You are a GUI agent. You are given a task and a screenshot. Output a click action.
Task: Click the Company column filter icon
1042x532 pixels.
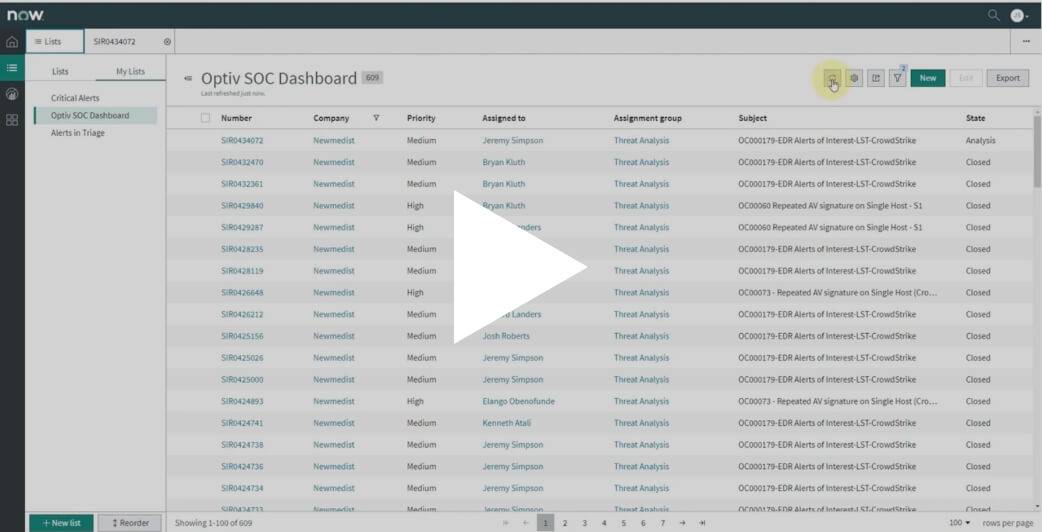coord(376,118)
